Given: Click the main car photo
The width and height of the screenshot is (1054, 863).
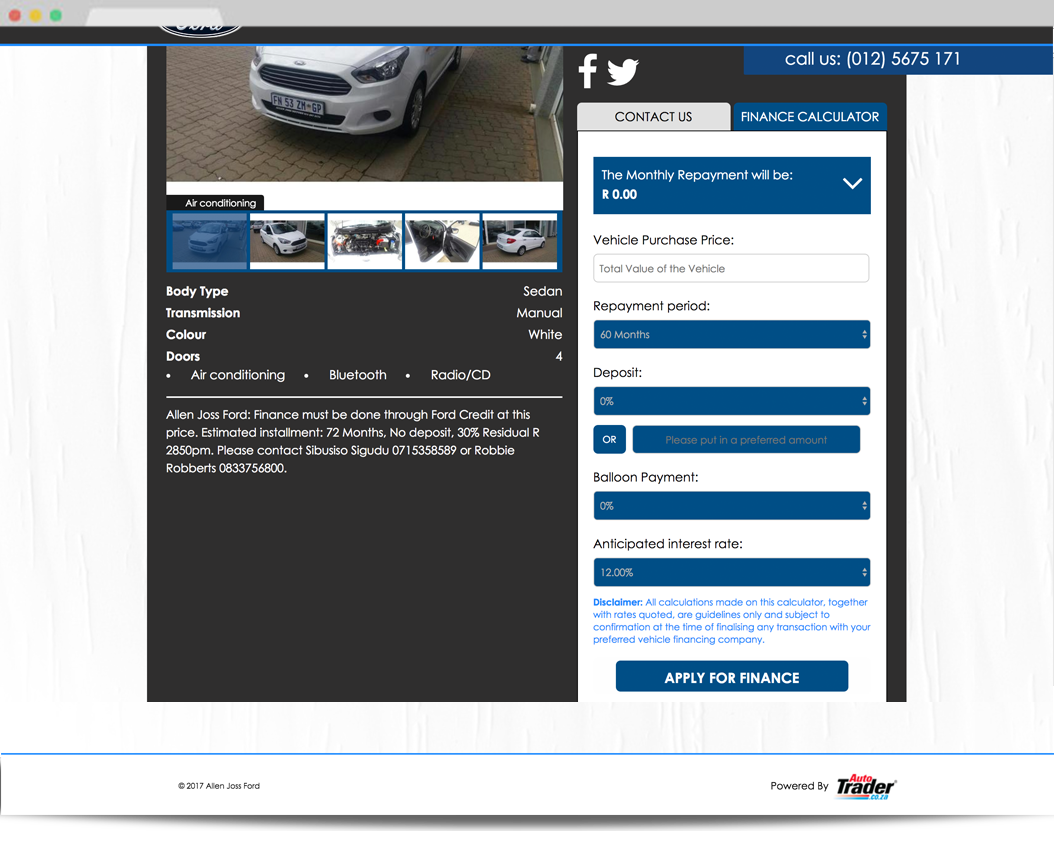Looking at the screenshot, I should (x=364, y=114).
